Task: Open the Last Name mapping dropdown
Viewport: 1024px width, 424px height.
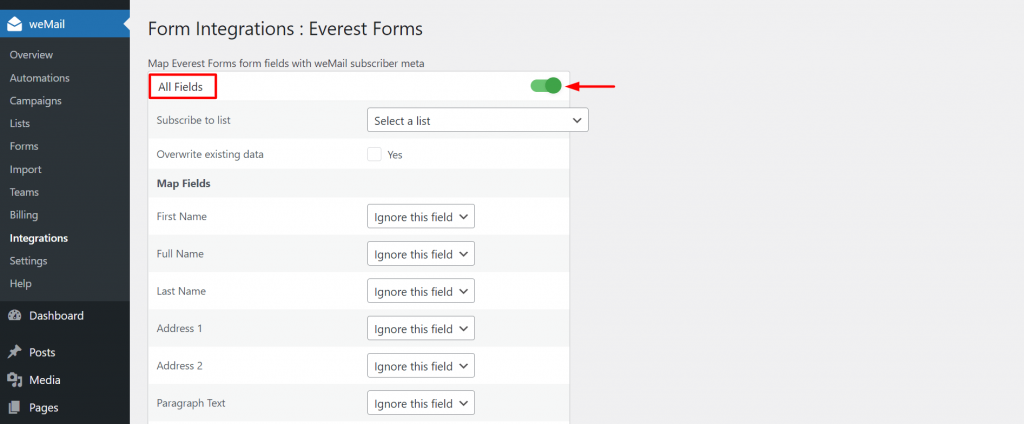Action: [x=421, y=291]
